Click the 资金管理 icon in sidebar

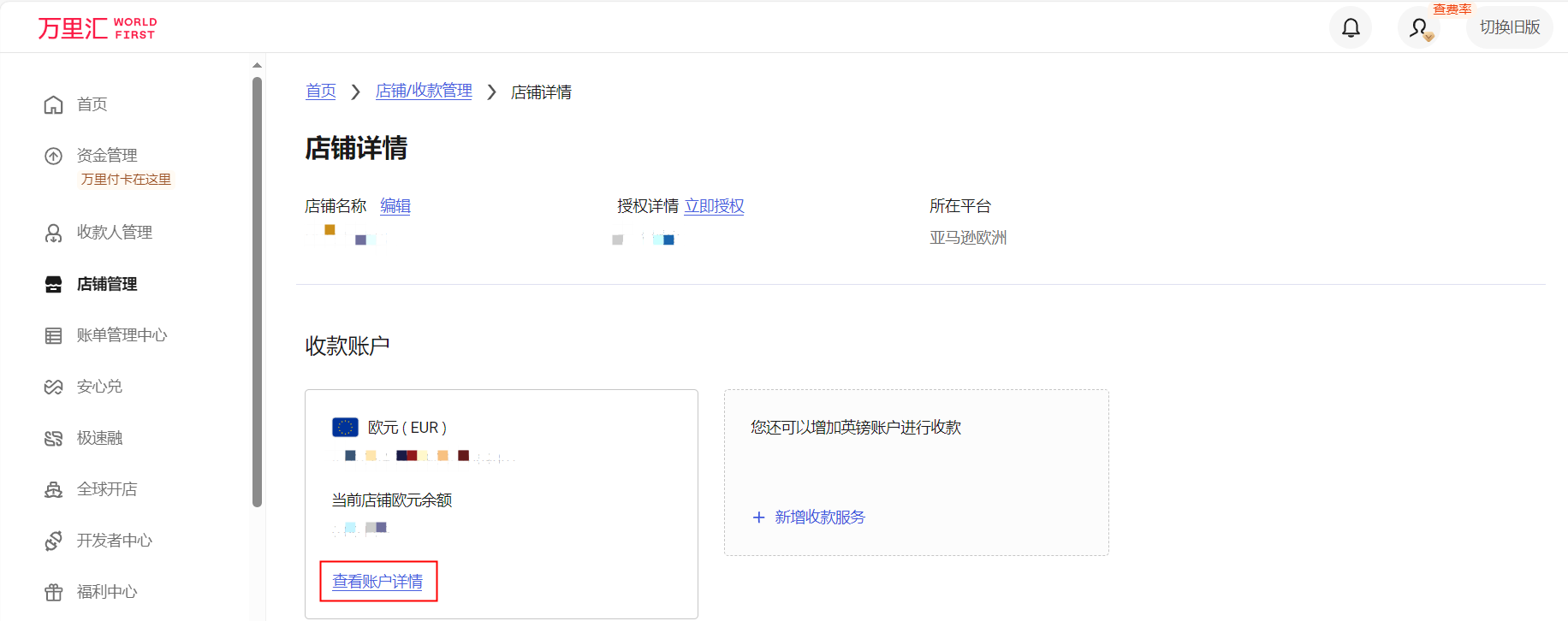pos(54,156)
